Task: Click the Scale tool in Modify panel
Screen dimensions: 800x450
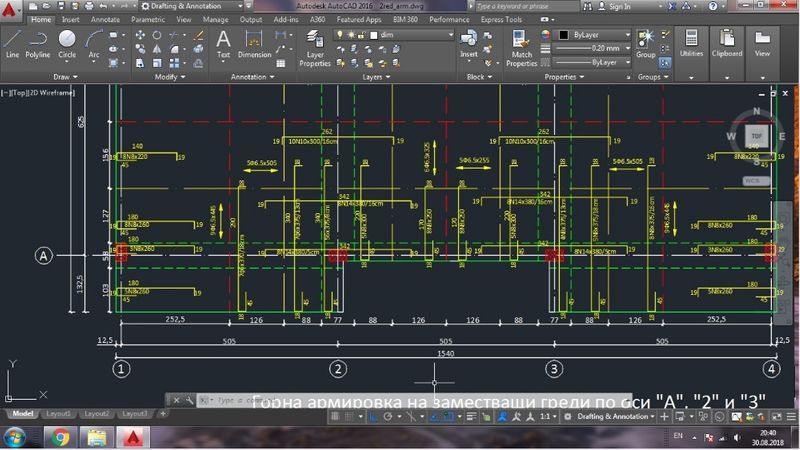Action: [x=157, y=63]
